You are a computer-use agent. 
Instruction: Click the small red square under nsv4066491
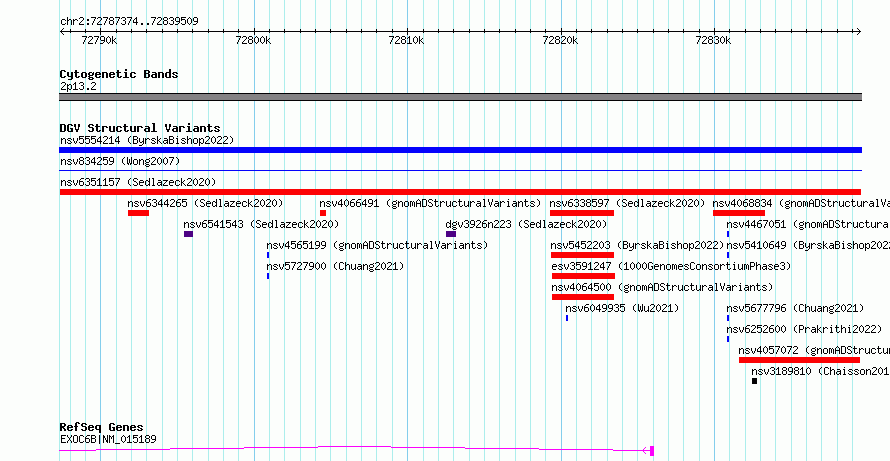pos(323,213)
